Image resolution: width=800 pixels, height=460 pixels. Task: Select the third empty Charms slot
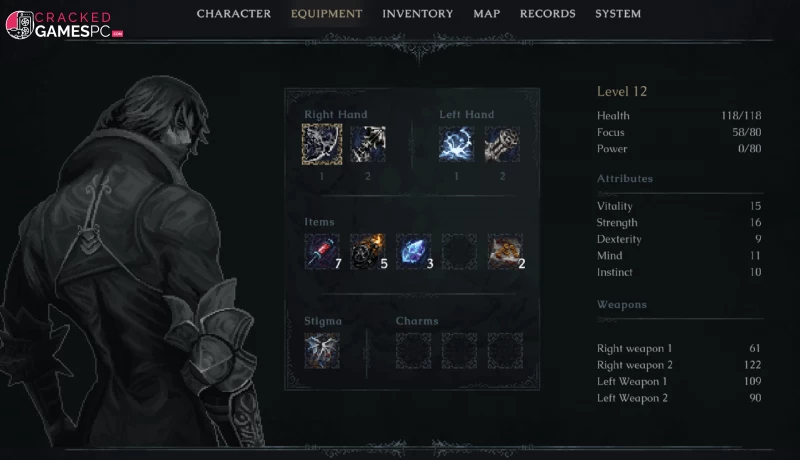(505, 351)
